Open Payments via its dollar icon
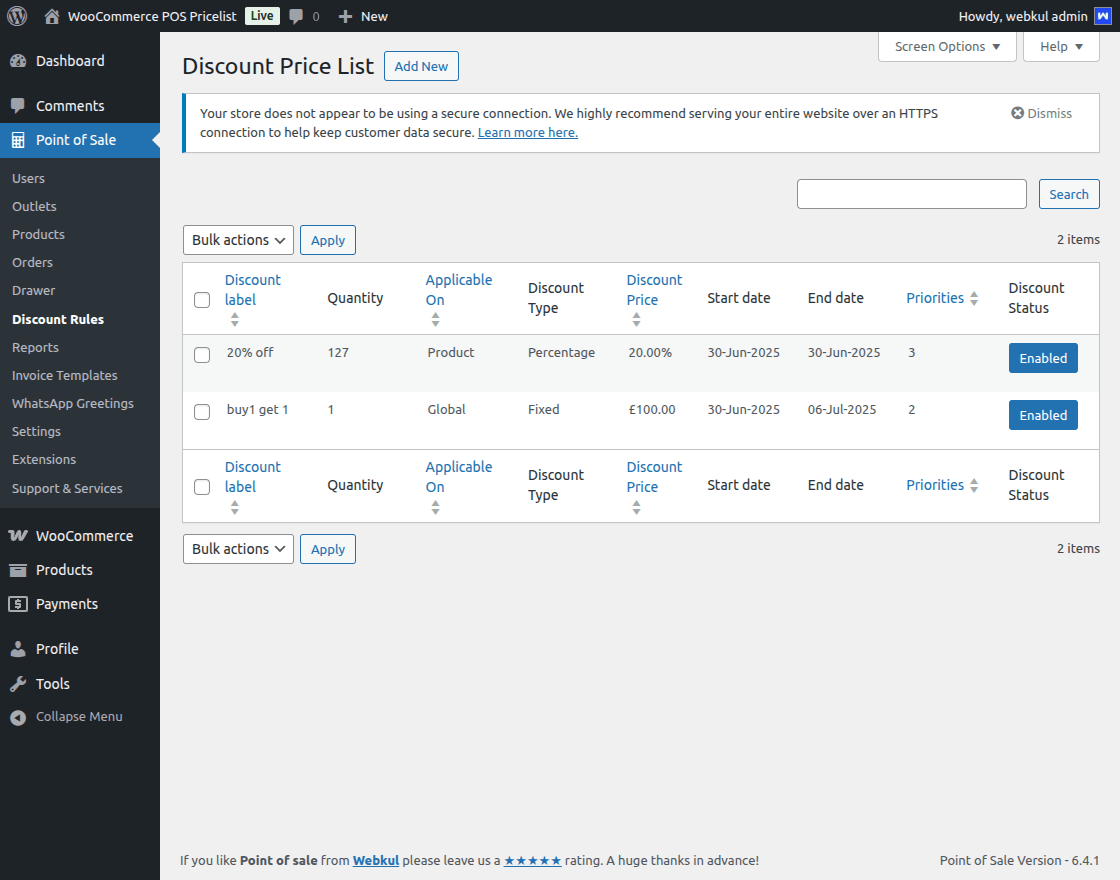 click(x=18, y=604)
